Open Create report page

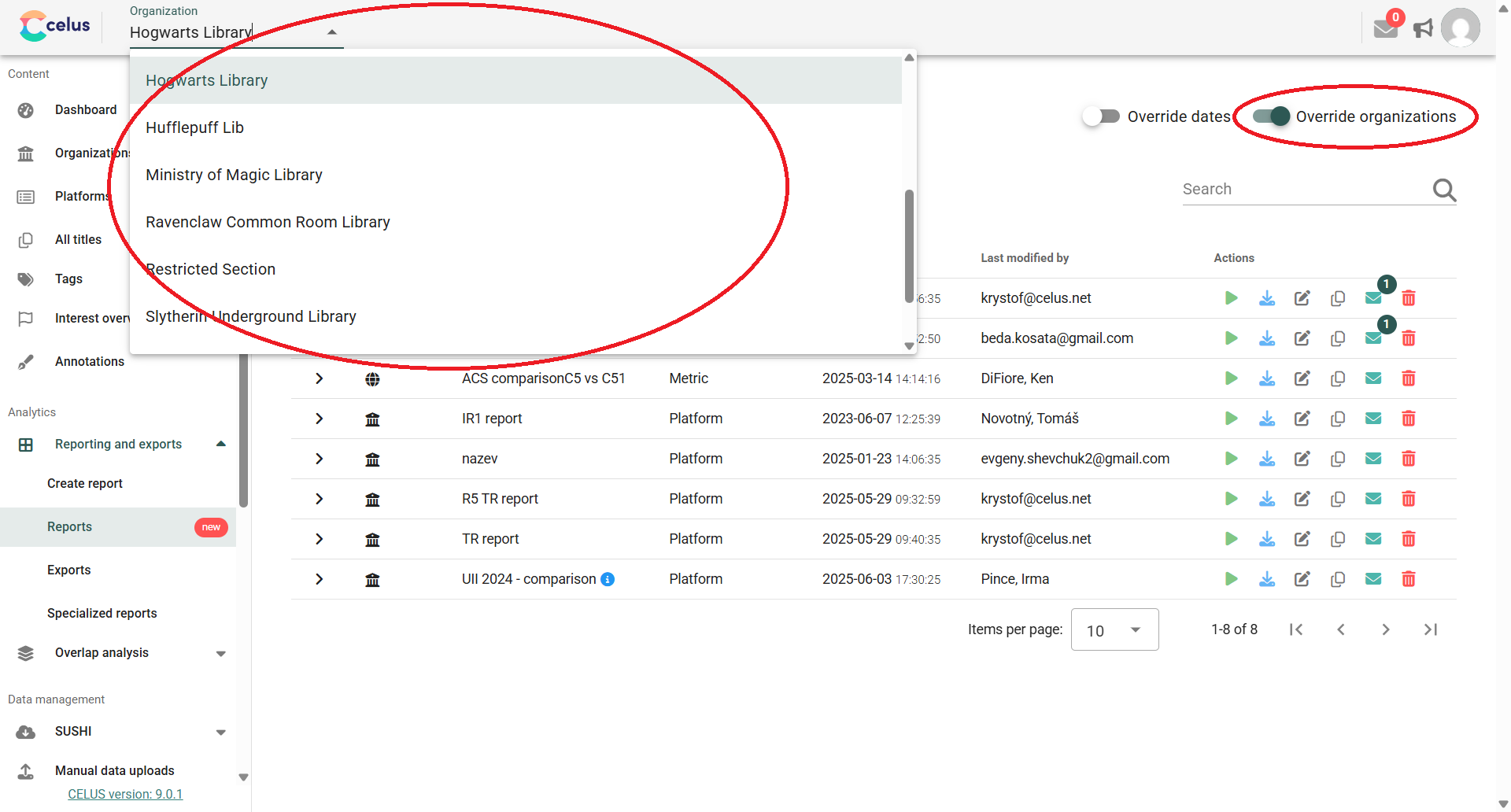click(x=84, y=484)
